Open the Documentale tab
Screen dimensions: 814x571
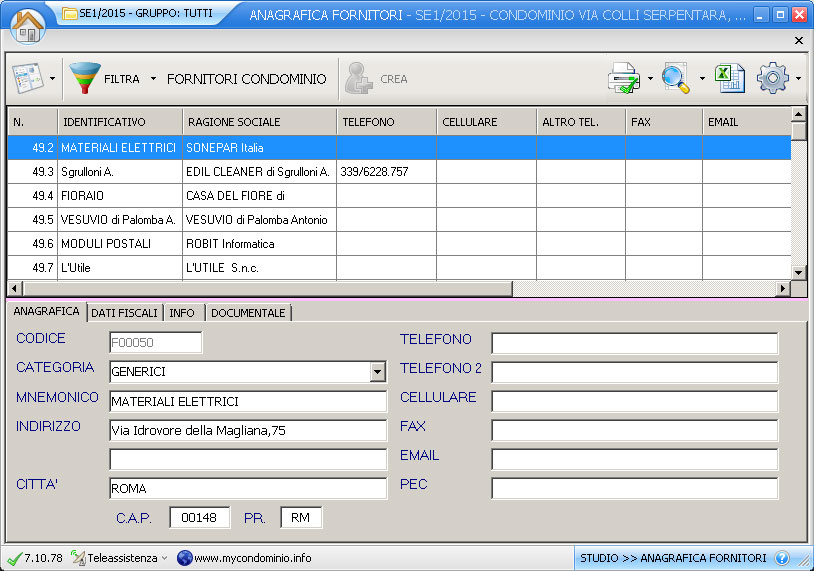coord(248,313)
